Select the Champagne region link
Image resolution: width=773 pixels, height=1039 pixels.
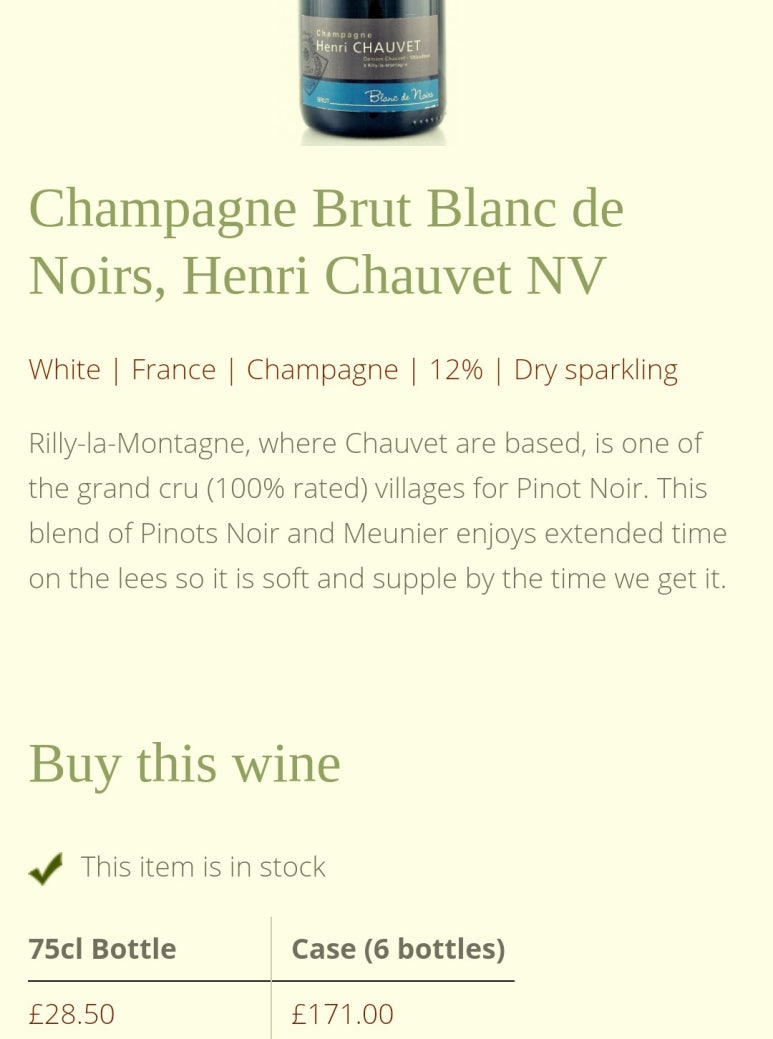322,370
